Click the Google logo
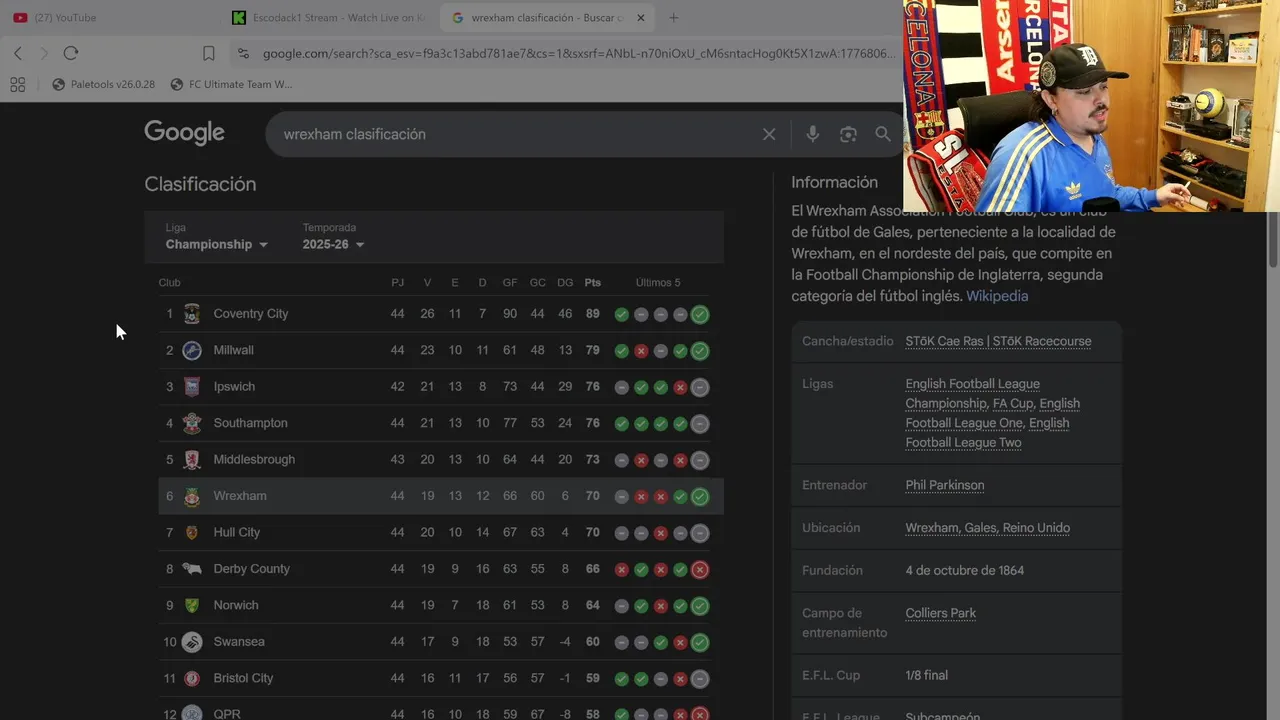 (x=184, y=132)
